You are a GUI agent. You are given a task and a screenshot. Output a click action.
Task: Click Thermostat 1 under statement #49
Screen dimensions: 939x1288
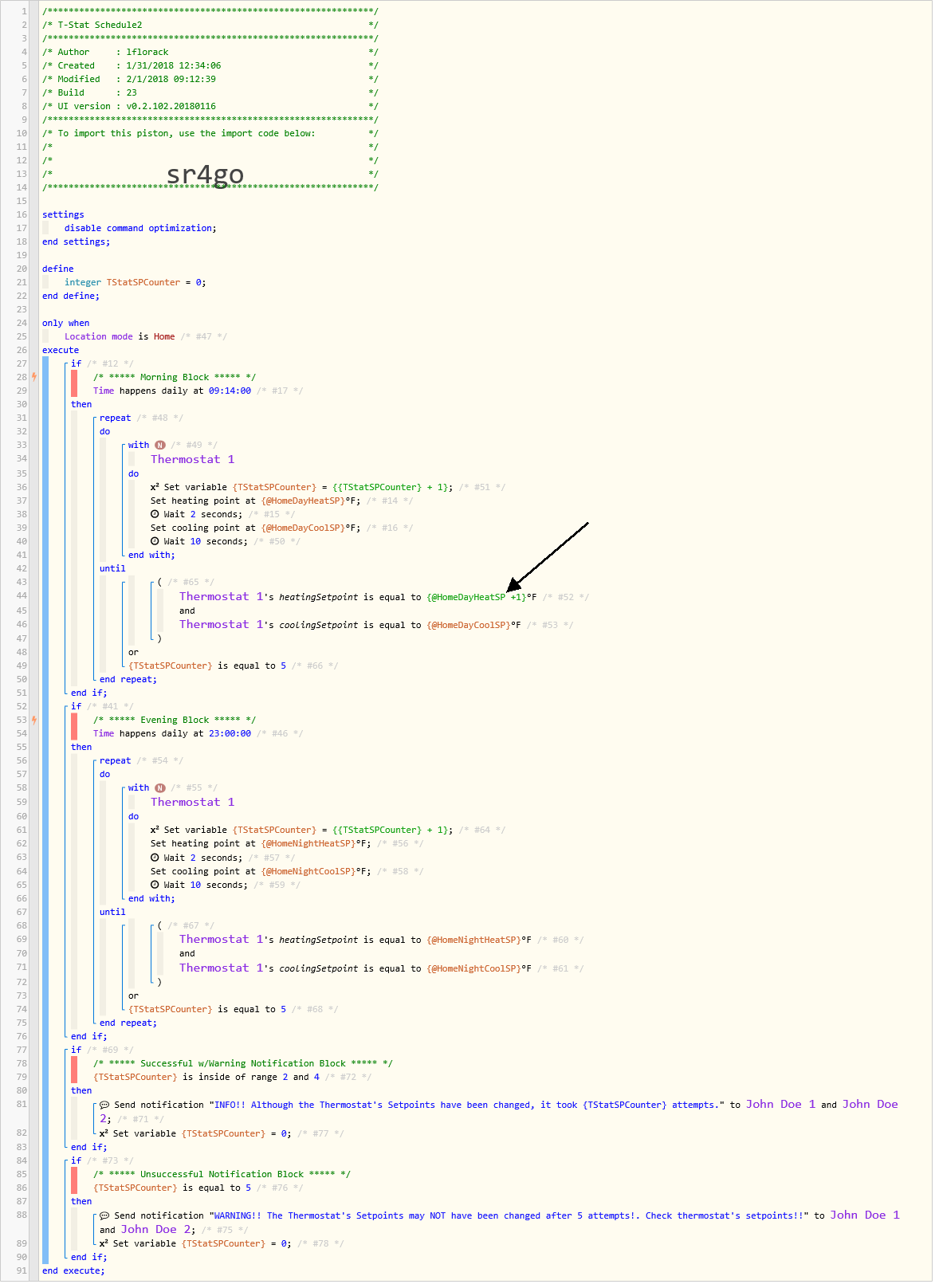[192, 459]
